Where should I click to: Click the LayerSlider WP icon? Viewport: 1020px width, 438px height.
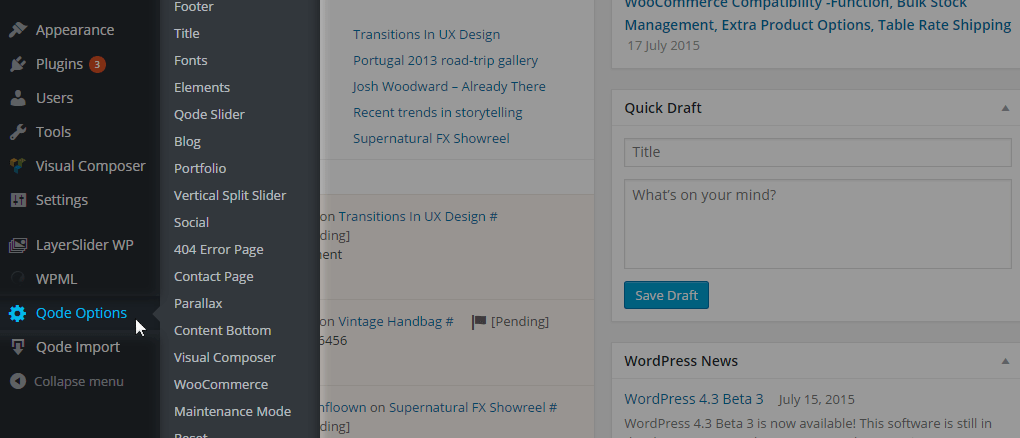pyautogui.click(x=18, y=245)
